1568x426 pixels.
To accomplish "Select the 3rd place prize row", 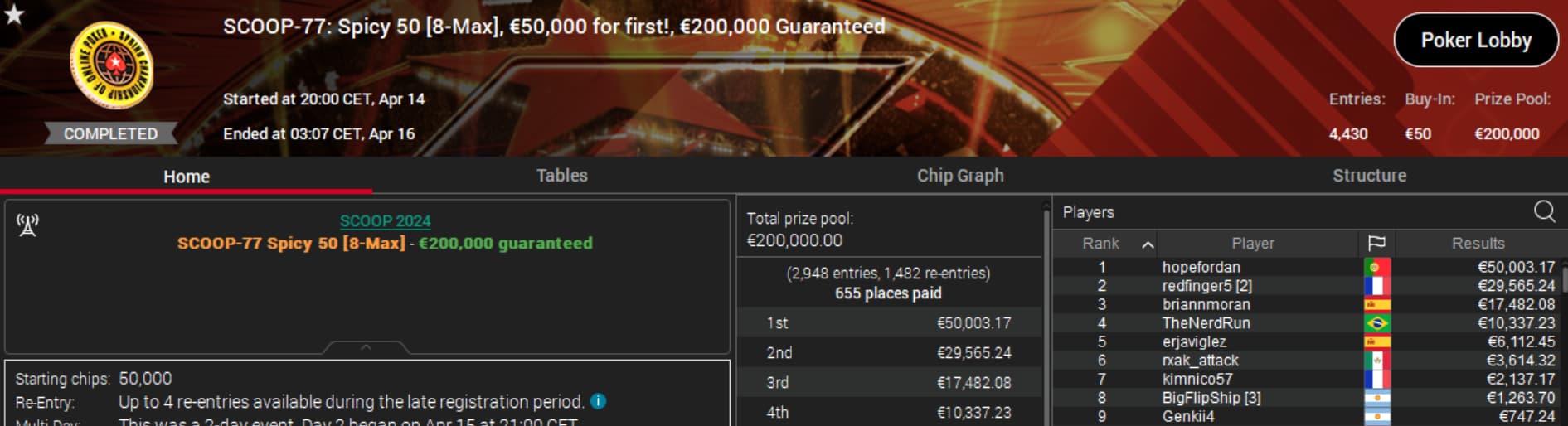I will pos(889,382).
